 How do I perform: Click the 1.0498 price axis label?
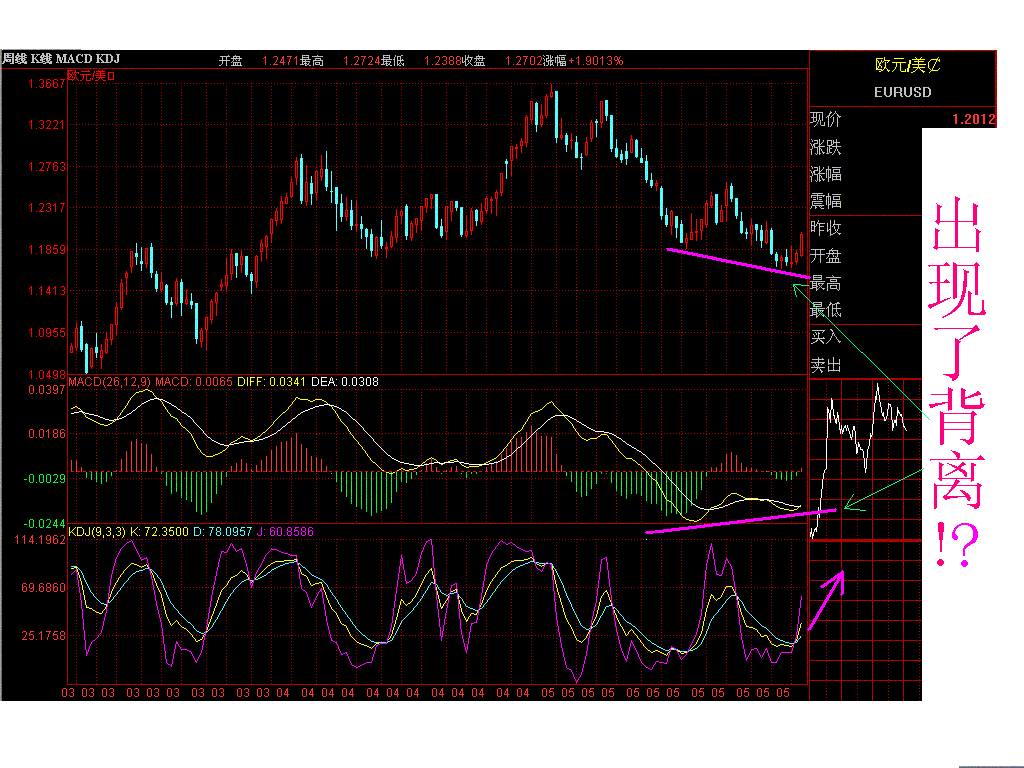click(x=46, y=374)
